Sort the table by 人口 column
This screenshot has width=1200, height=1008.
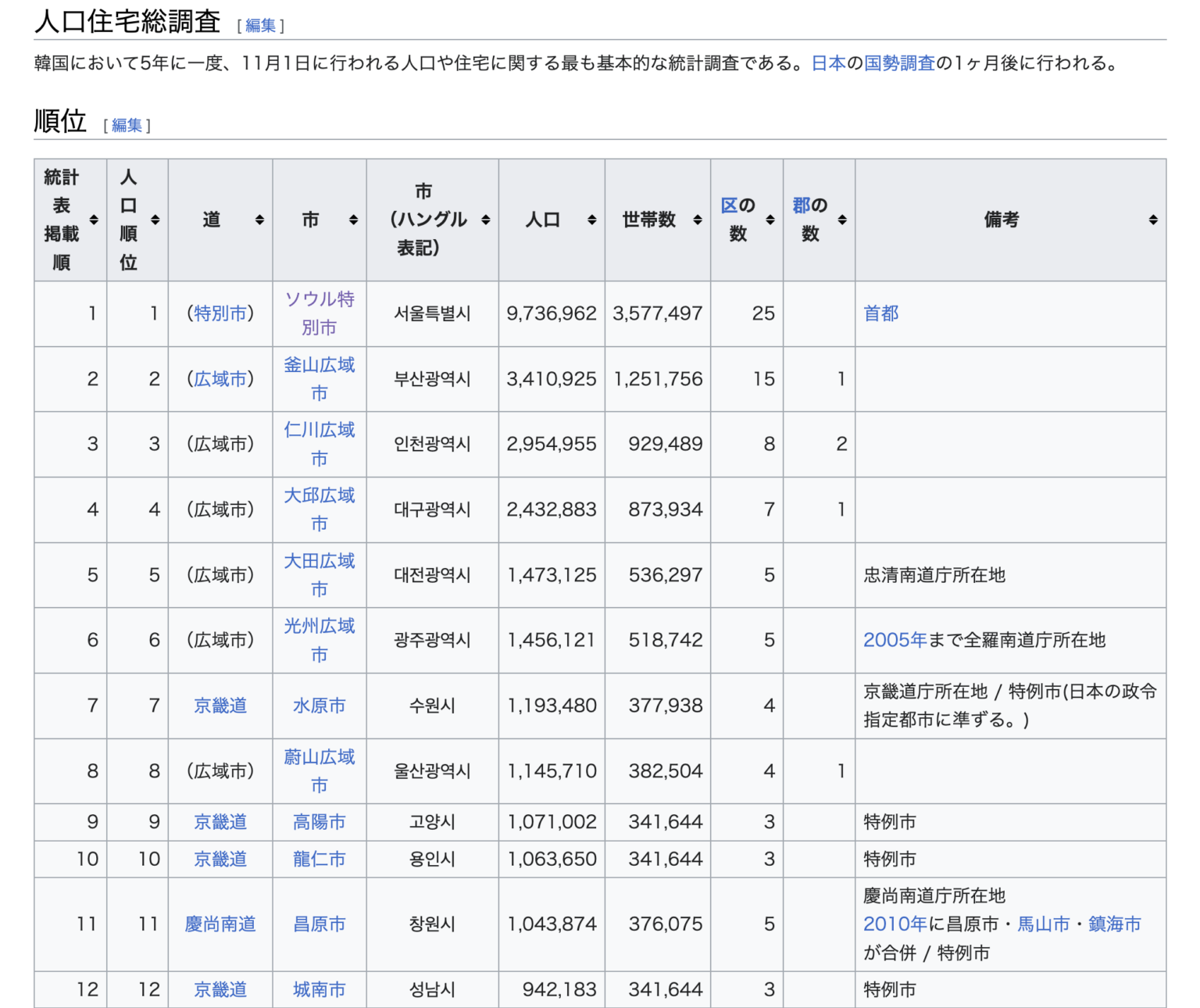tap(593, 220)
